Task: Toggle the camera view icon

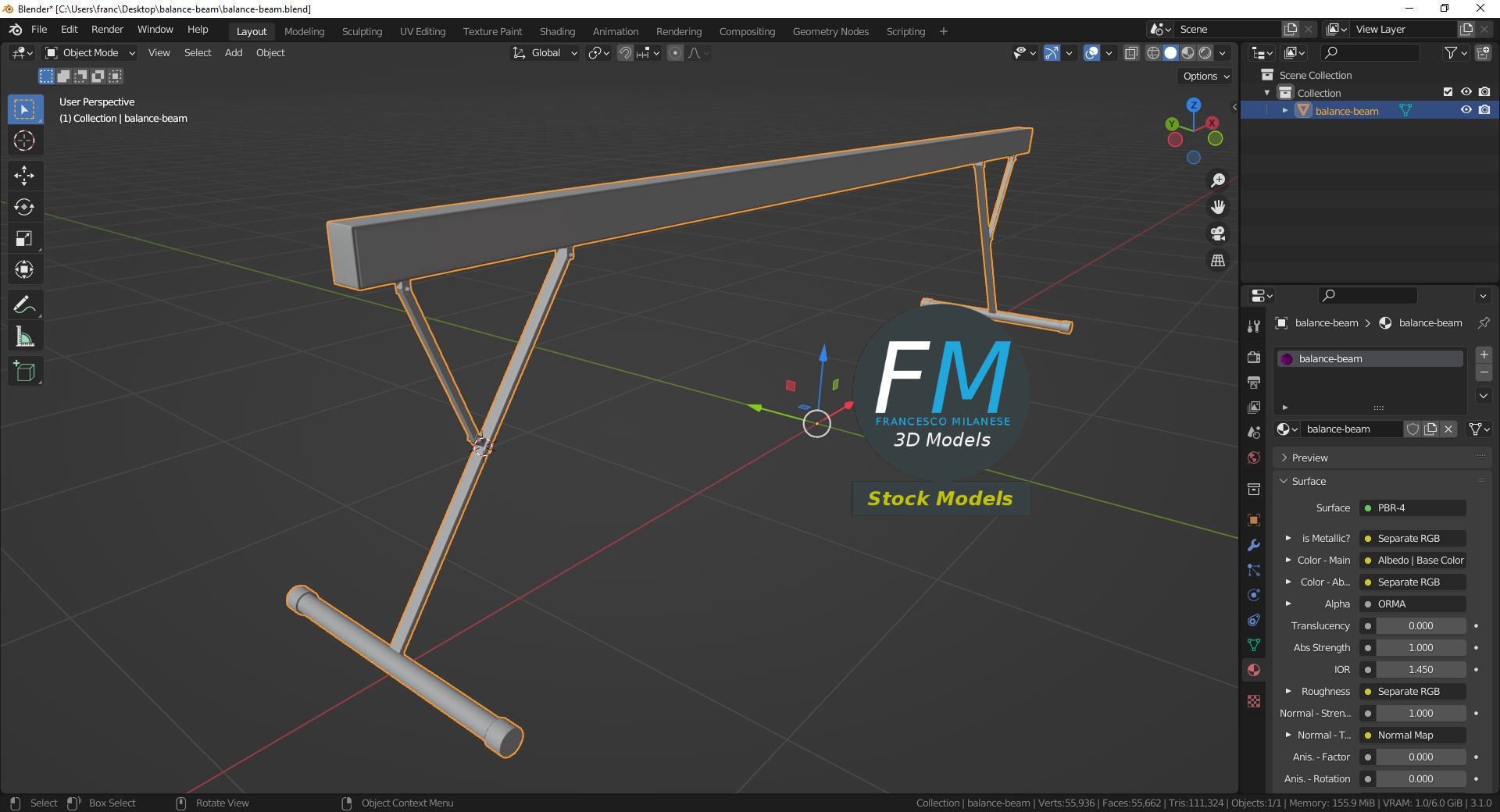Action: coord(1217,233)
